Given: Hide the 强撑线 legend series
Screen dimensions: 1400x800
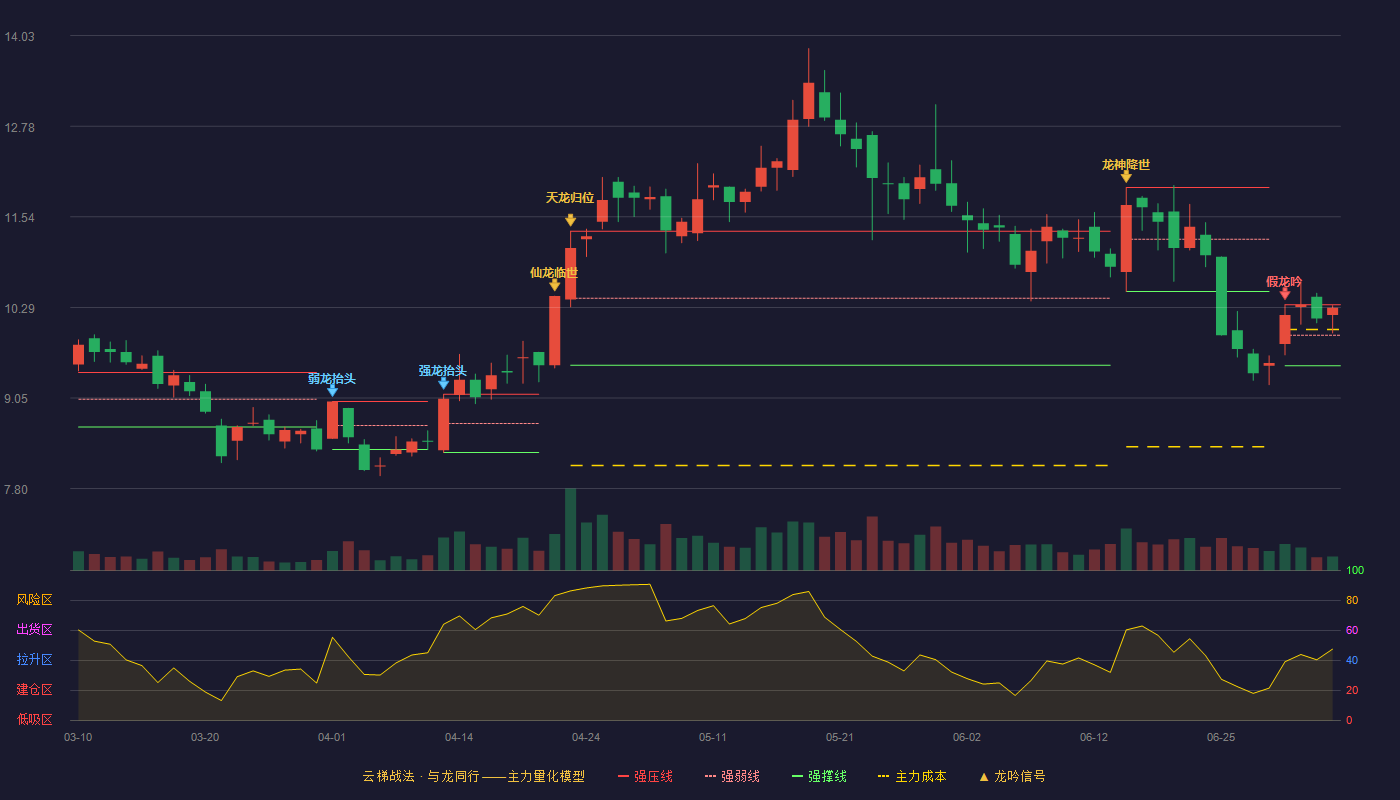Looking at the screenshot, I should click(819, 776).
